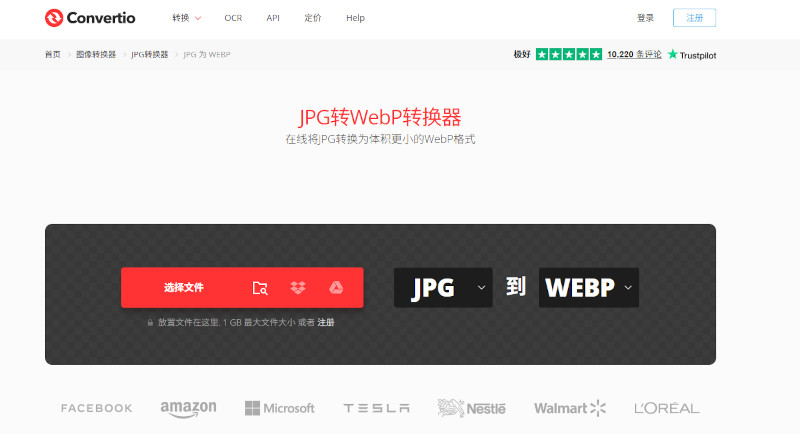The width and height of the screenshot is (800, 434).
Task: Click the 极好 rating label
Action: [522, 54]
